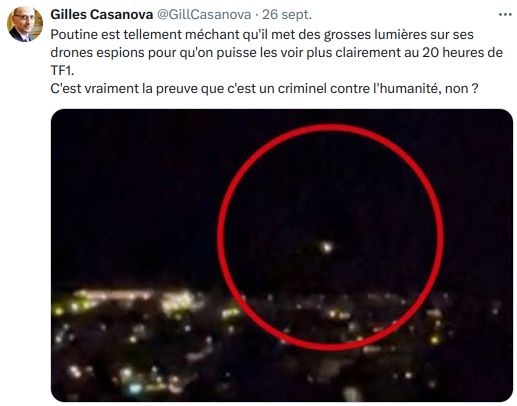The width and height of the screenshot is (517, 406).
Task: Click 'TF1.' in the tweet text
Action: coord(62,71)
